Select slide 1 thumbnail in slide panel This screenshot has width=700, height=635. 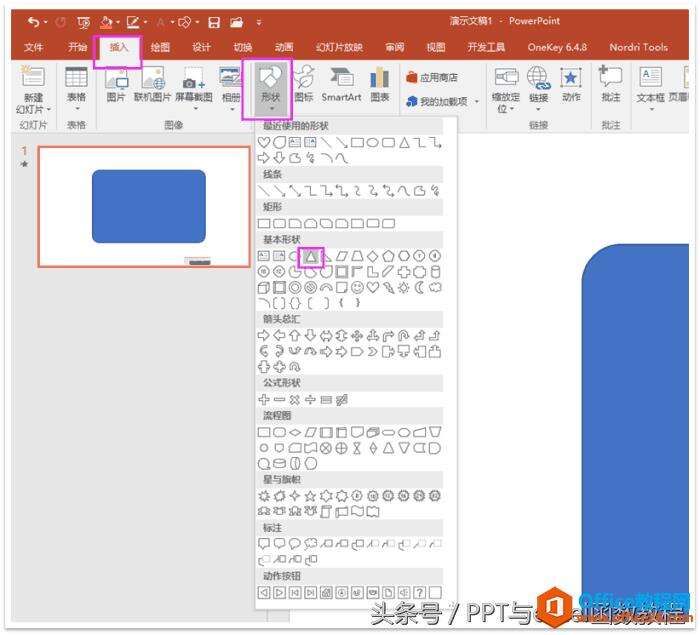point(144,207)
